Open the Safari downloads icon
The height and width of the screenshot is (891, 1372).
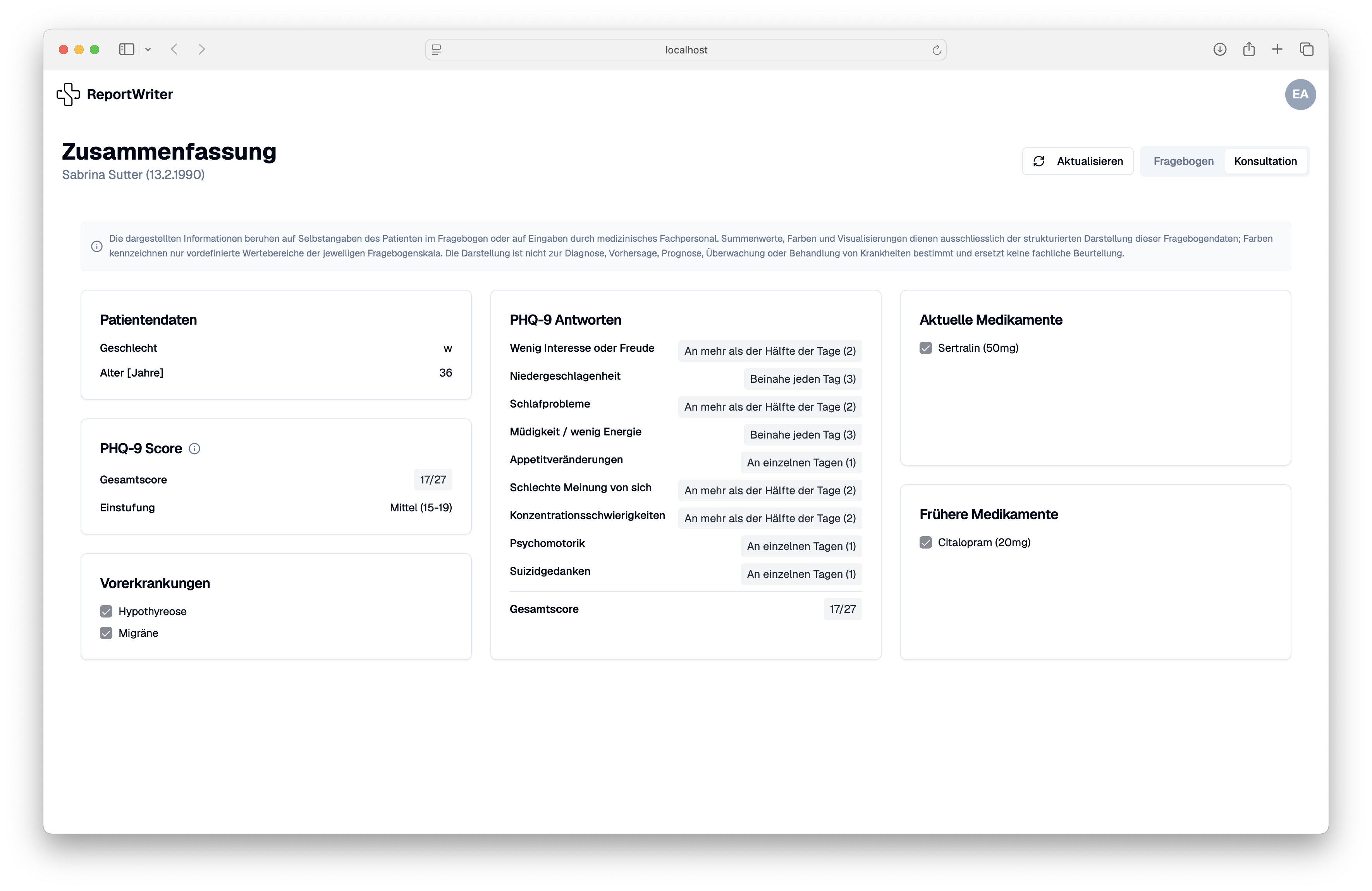point(1220,50)
